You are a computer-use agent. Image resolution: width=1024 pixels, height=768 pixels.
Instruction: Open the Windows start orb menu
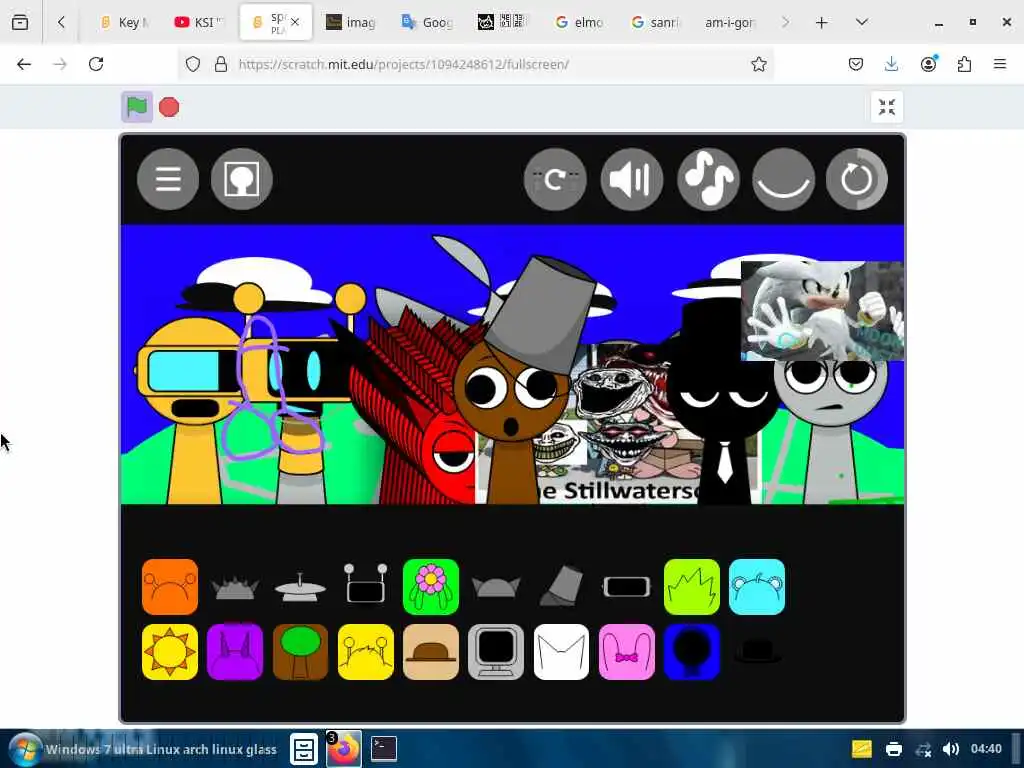tap(26, 749)
